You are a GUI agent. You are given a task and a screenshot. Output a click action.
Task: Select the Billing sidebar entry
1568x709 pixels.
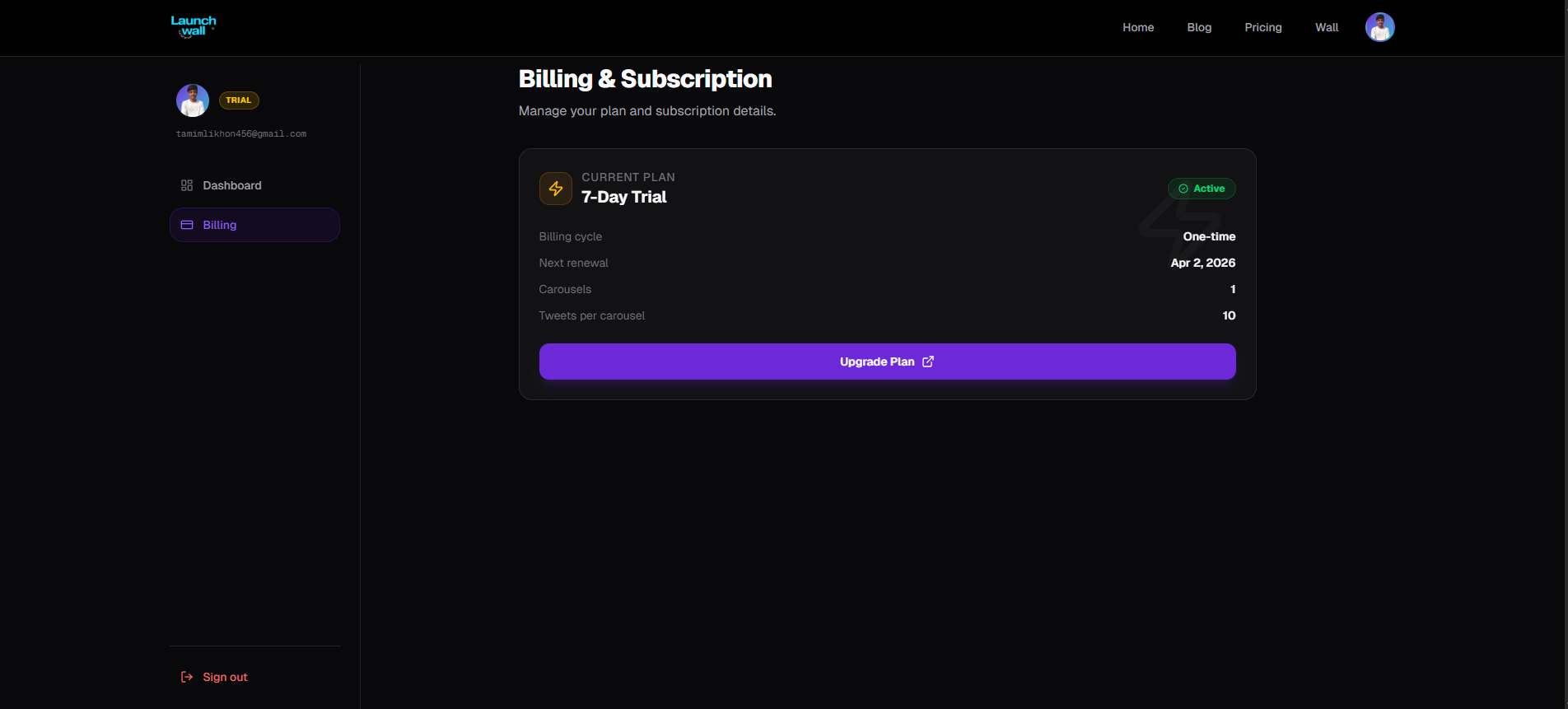pos(219,224)
